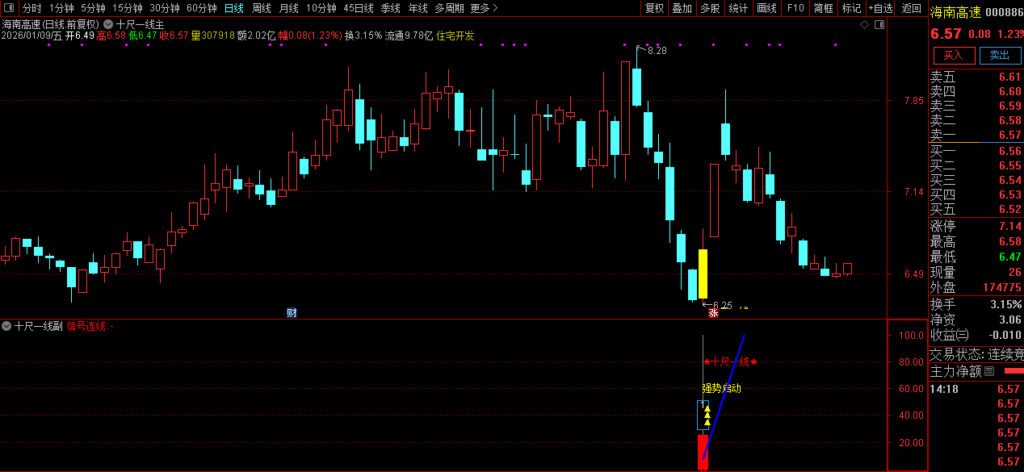
Task: Click the 财 finance marker on the chart
Action: coord(291,313)
